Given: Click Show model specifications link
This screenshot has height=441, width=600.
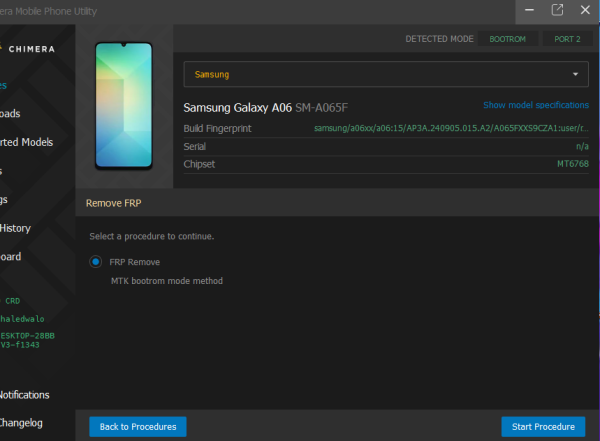Looking at the screenshot, I should 536,105.
